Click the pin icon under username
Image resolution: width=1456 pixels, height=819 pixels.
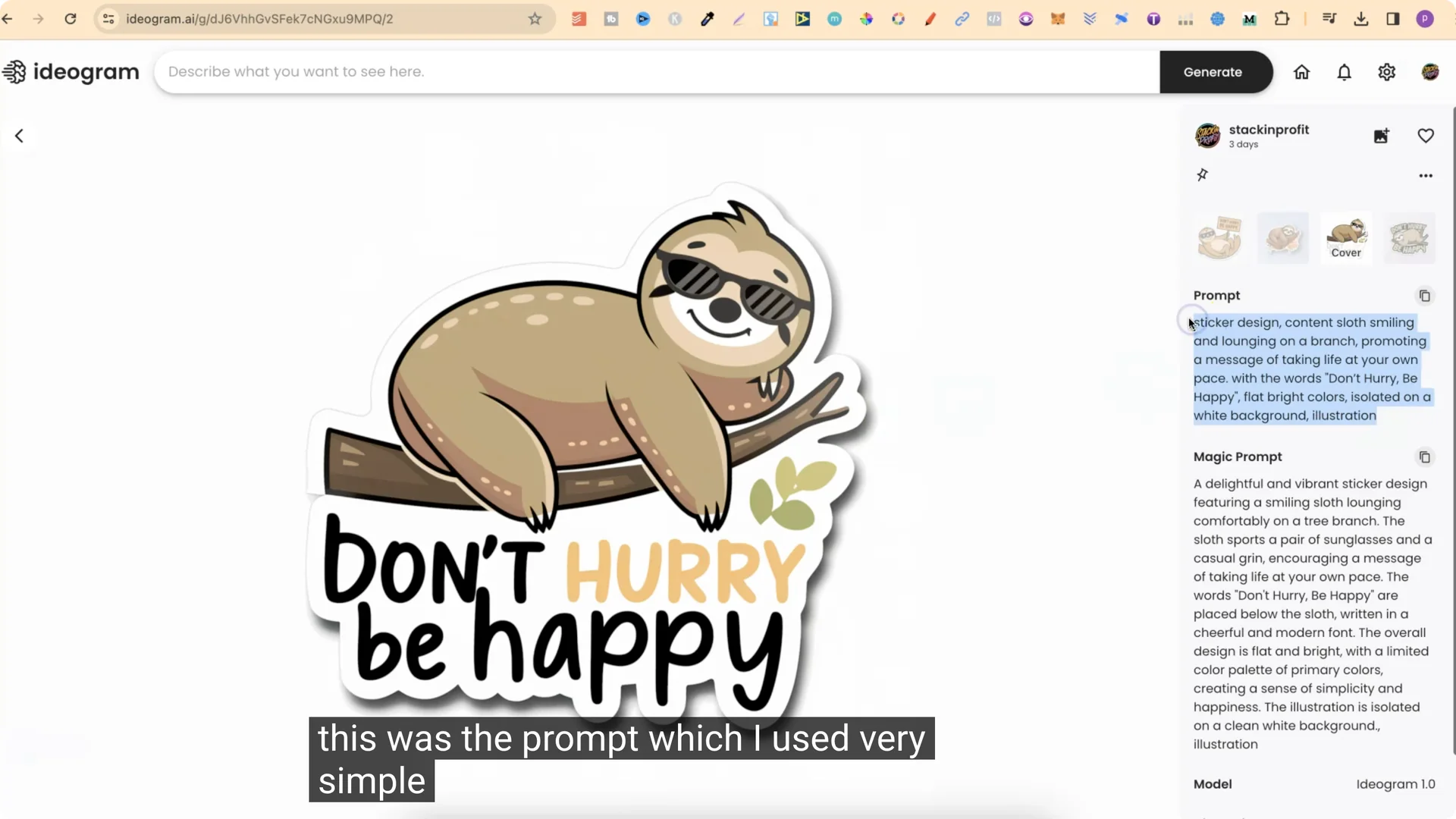[1202, 175]
